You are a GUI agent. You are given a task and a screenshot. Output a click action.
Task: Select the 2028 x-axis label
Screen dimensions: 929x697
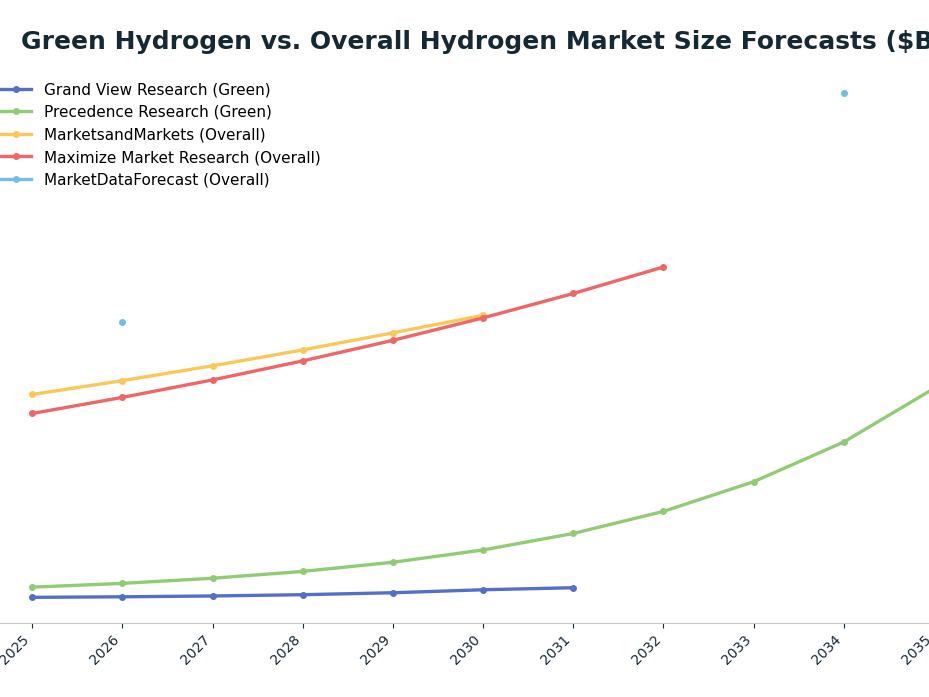pyautogui.click(x=287, y=650)
